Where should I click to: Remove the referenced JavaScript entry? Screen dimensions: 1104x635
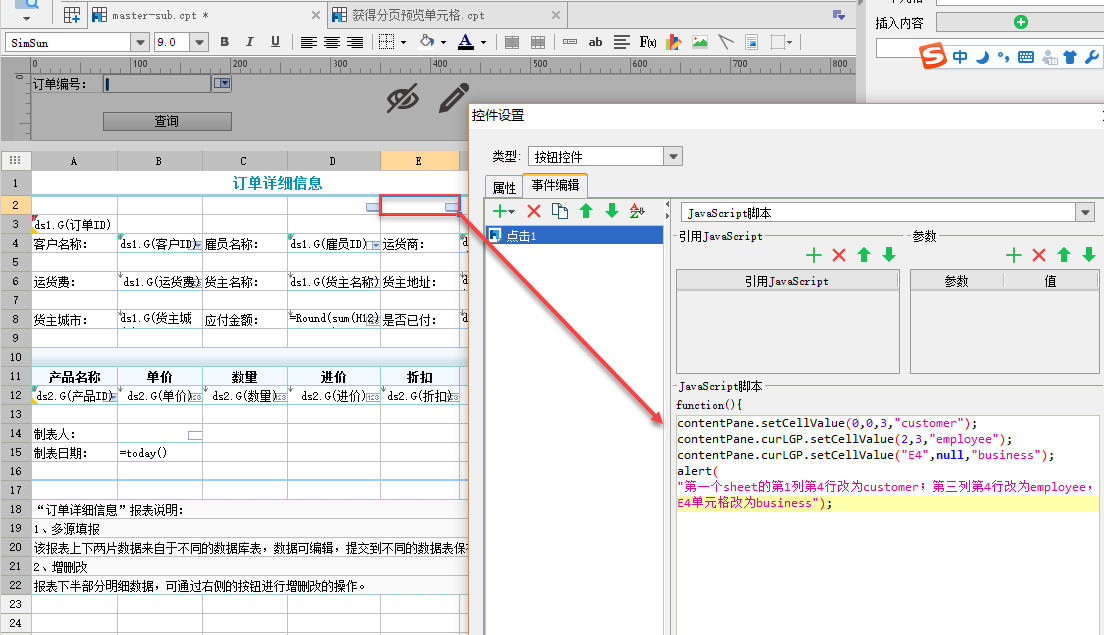point(839,255)
